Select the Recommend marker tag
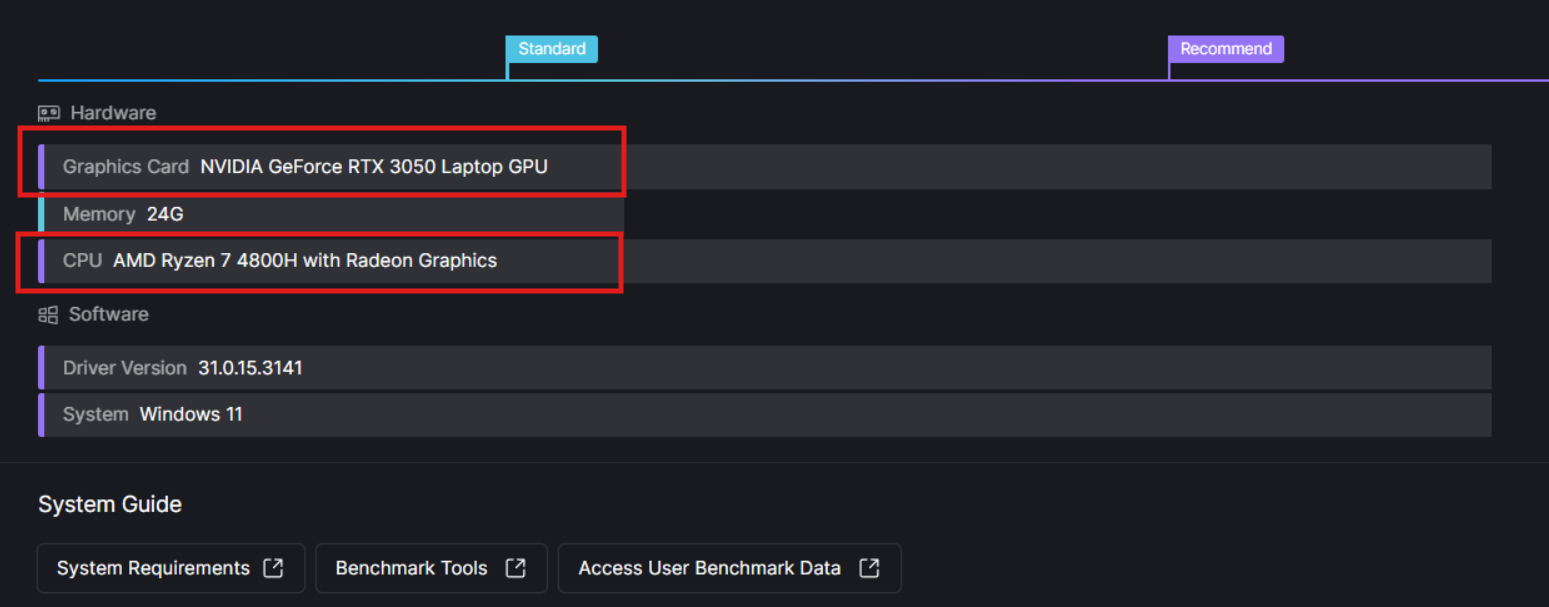 pos(1225,49)
